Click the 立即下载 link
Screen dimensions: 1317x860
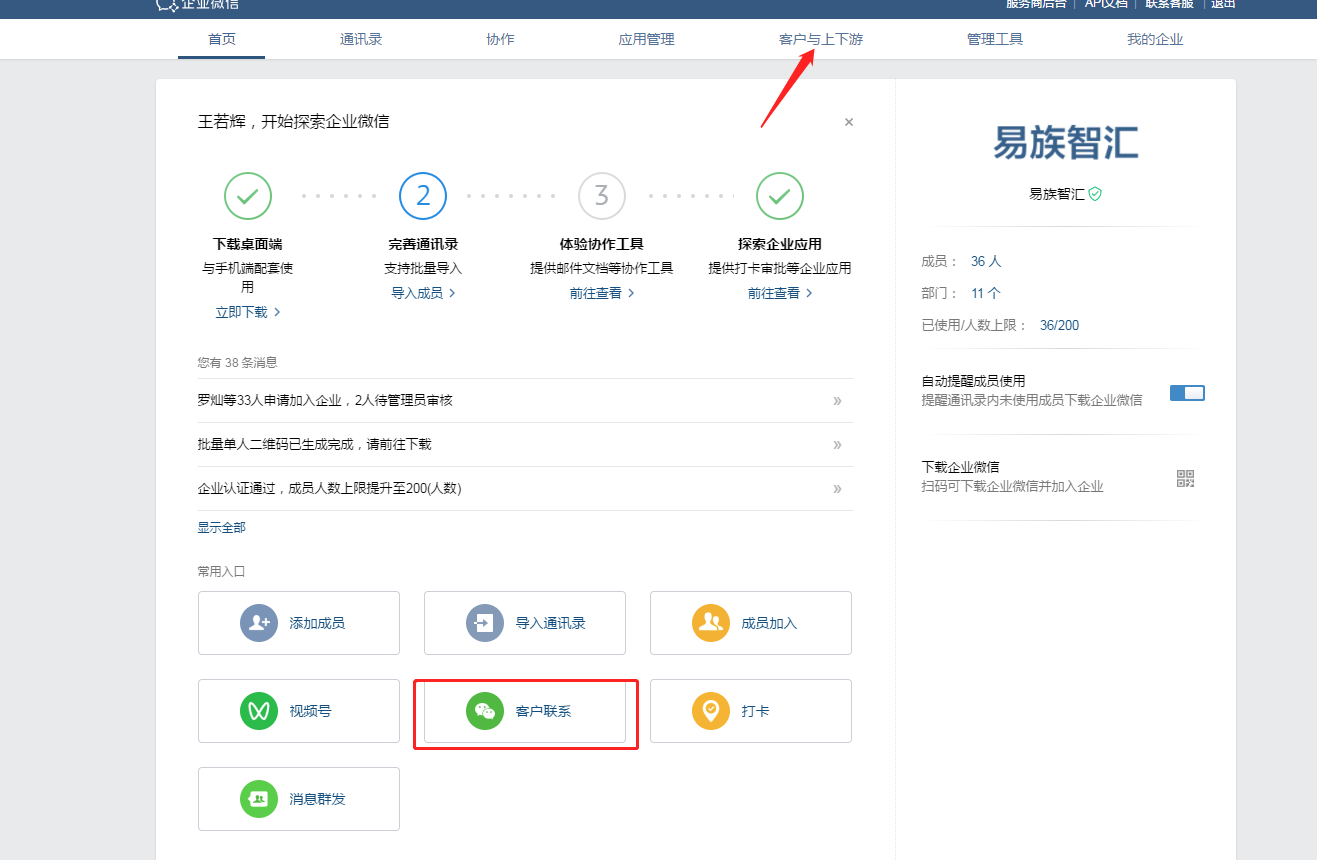tap(248, 312)
